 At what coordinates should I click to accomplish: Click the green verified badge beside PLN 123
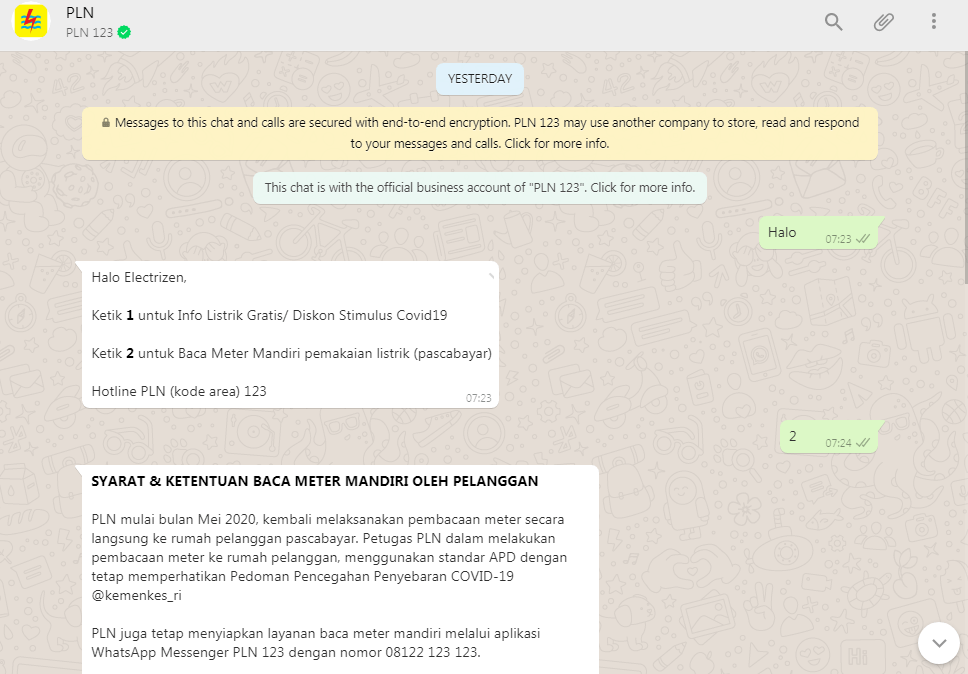(124, 32)
